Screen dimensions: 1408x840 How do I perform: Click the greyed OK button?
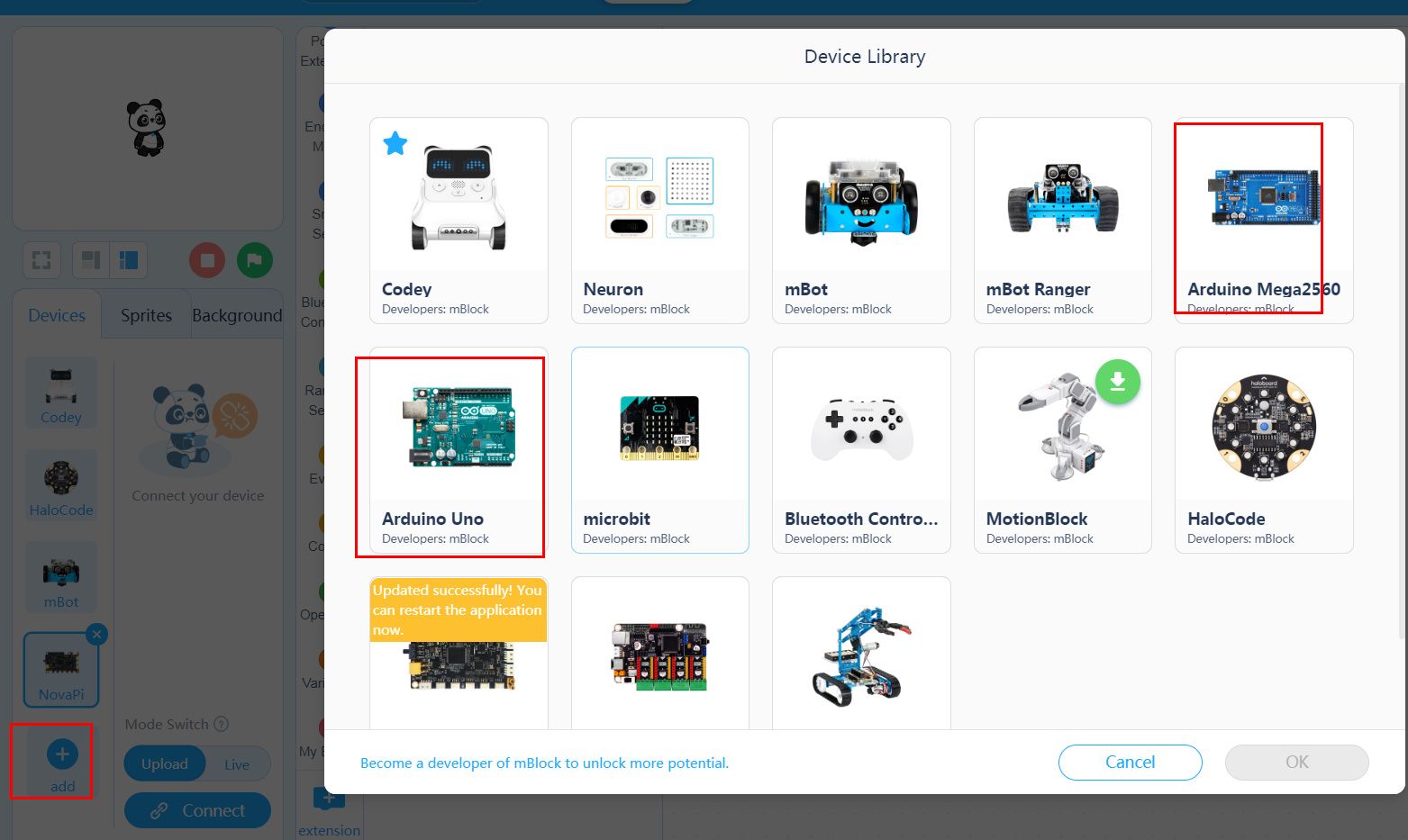point(1296,763)
